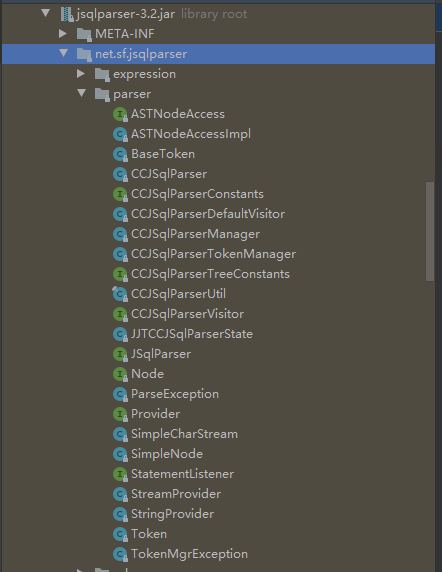Click the parser folder icon
This screenshot has height=572, width=442.
[x=102, y=94]
